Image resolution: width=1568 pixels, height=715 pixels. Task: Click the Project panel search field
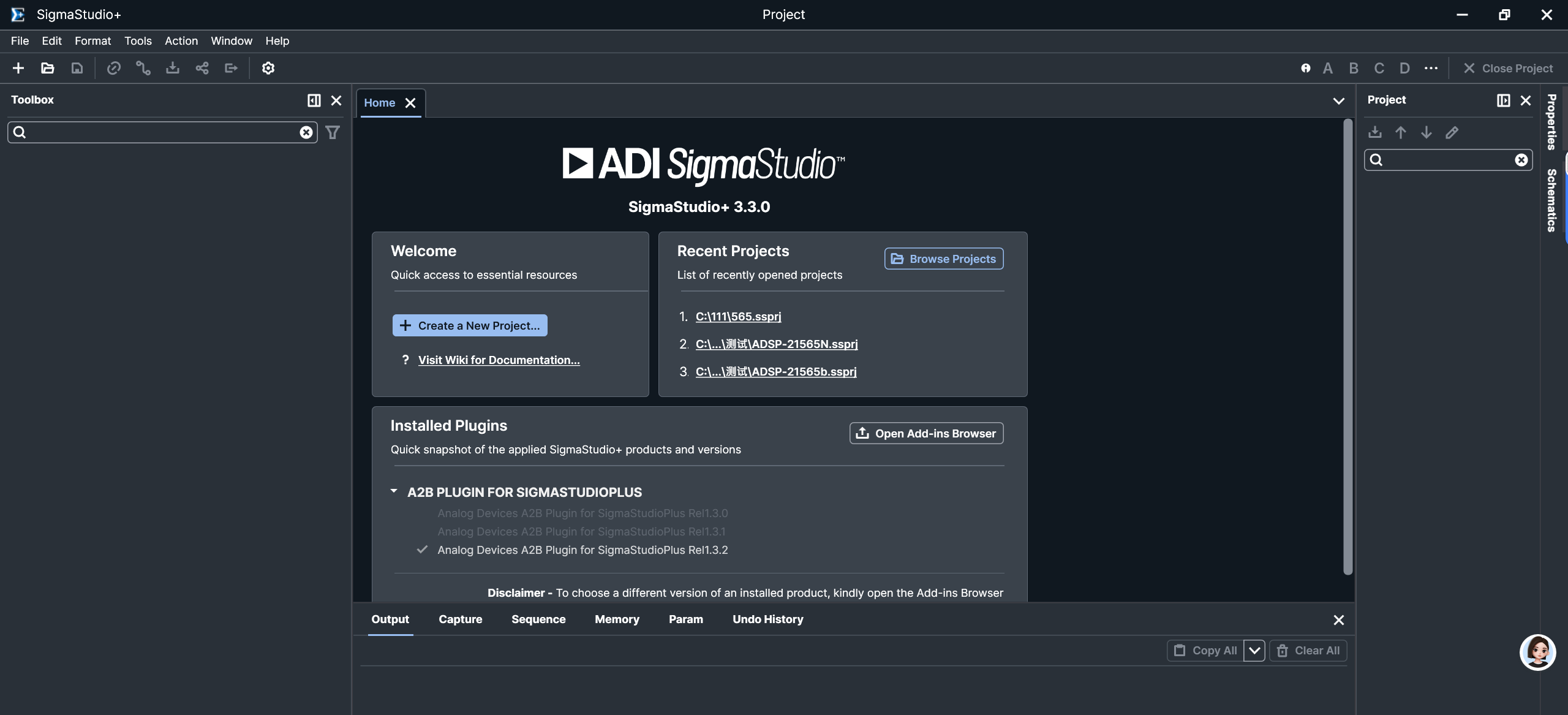1448,160
